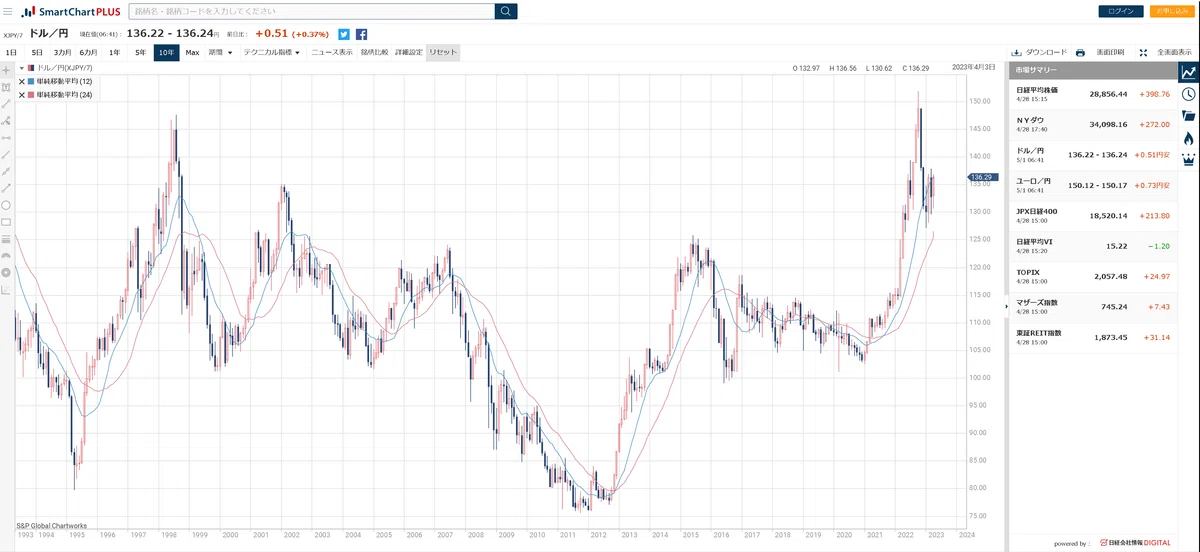Select the horizontal lines drawing tool
The width and height of the screenshot is (1200, 552).
tap(6, 239)
